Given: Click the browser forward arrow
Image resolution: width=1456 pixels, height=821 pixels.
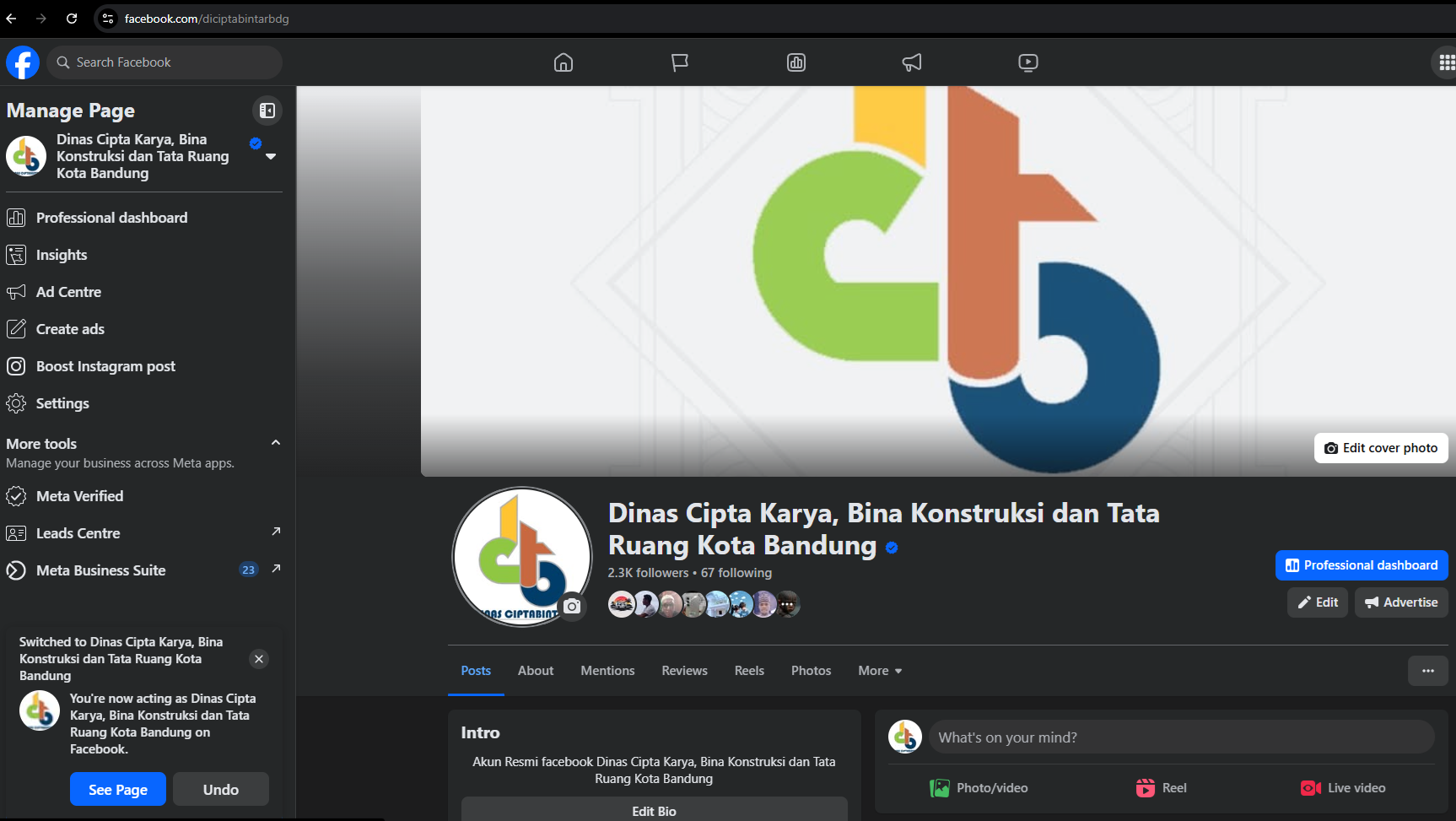Looking at the screenshot, I should [x=41, y=19].
